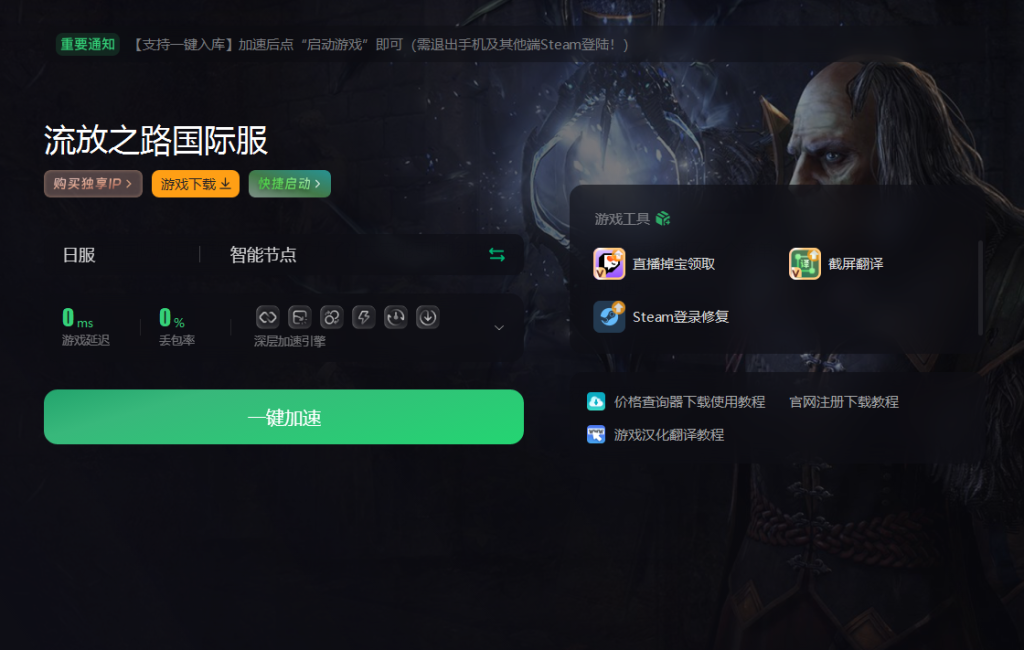Click the 游戏下载 download button
The height and width of the screenshot is (650, 1024).
click(x=195, y=184)
